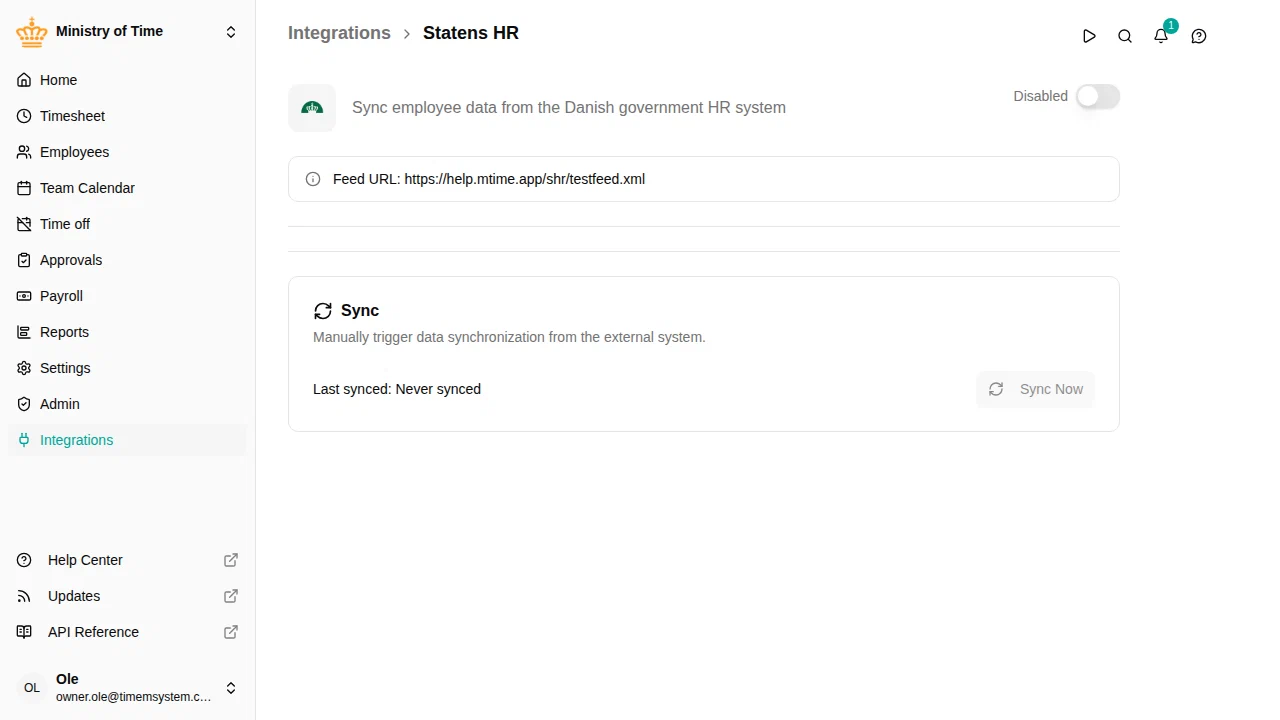Open Team Calendar in sidebar
Screen dimensions: 1280x720
pos(127,188)
